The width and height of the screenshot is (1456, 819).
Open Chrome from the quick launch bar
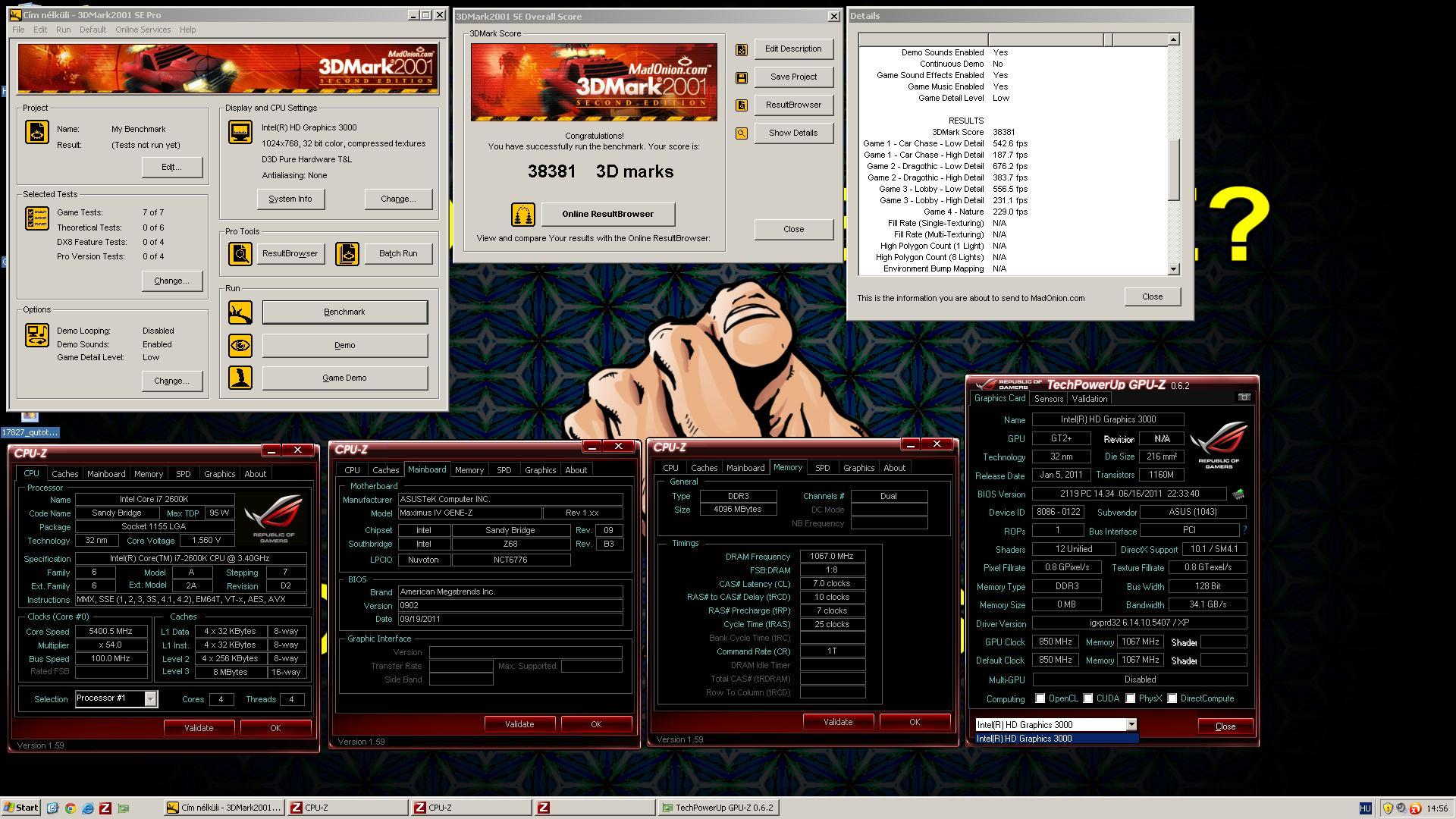point(70,808)
